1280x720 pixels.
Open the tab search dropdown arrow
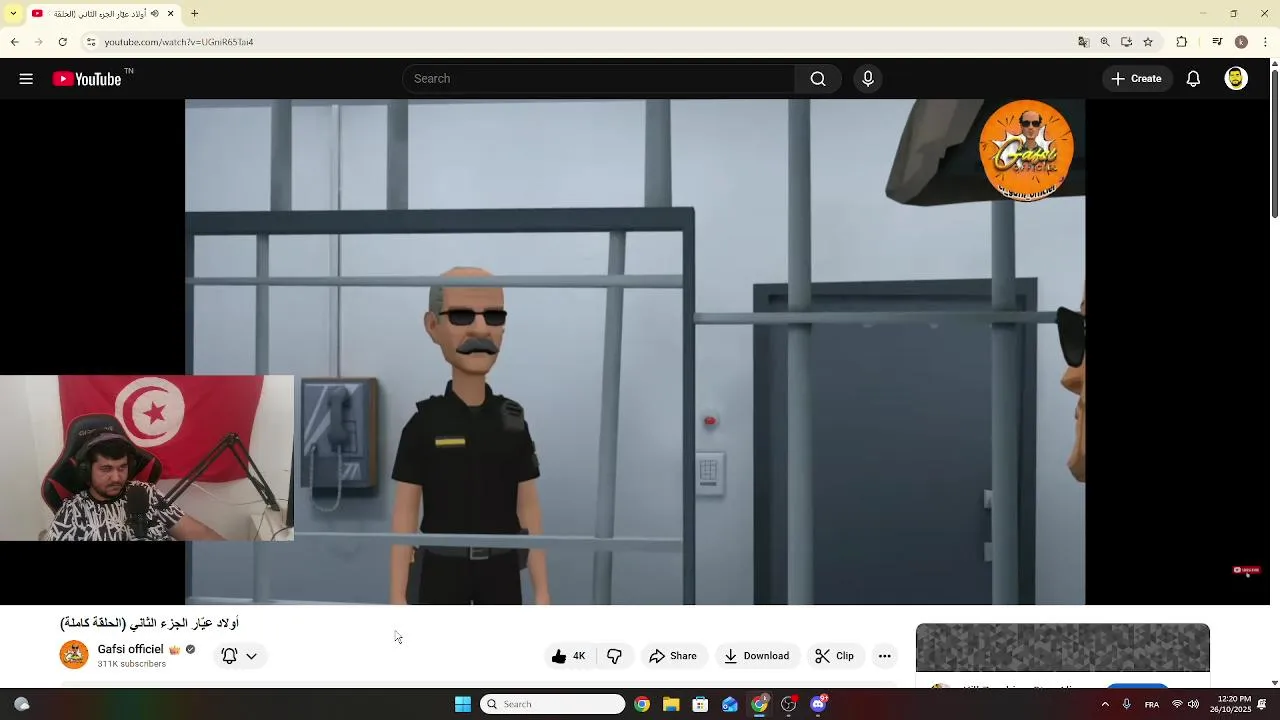(13, 14)
